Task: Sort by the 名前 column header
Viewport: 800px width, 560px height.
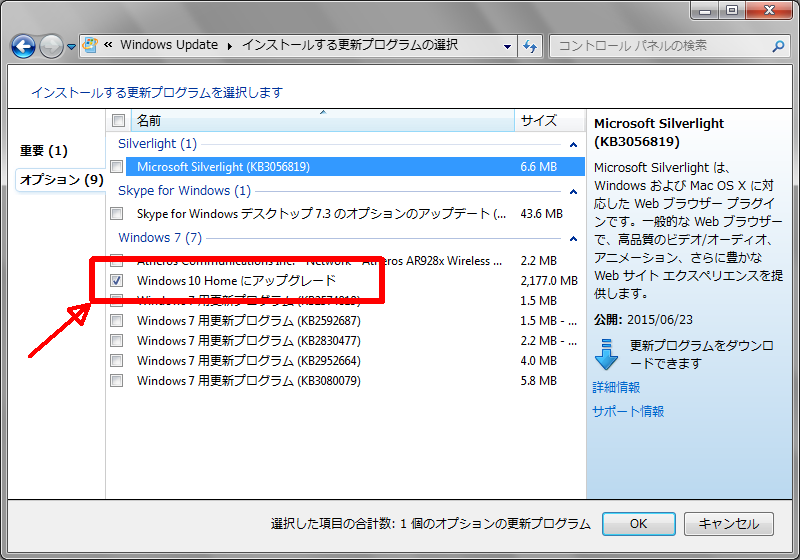Action: pyautogui.click(x=322, y=121)
